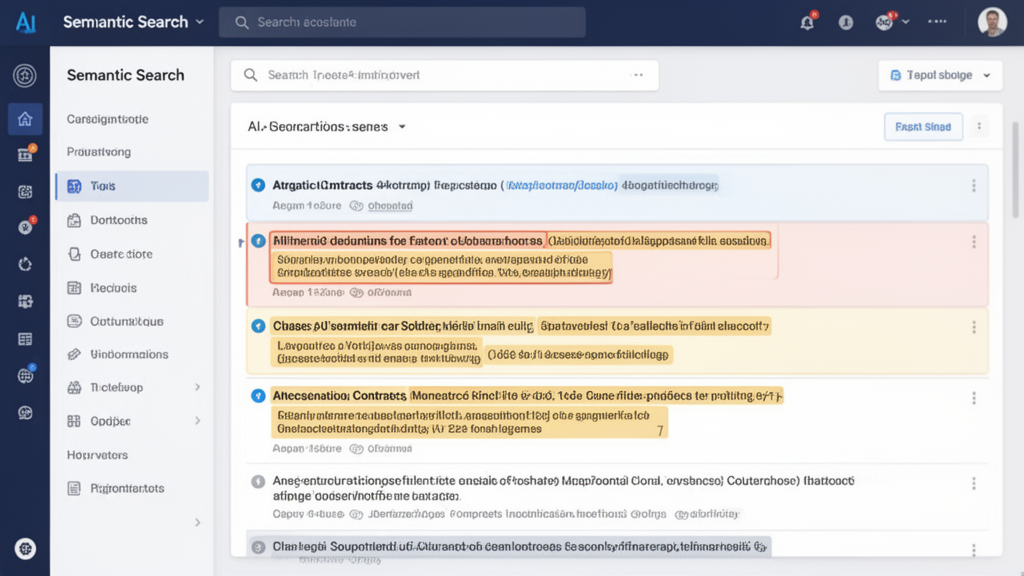Focus the search field in the dark top bar
This screenshot has width=1024, height=576.
pos(402,22)
